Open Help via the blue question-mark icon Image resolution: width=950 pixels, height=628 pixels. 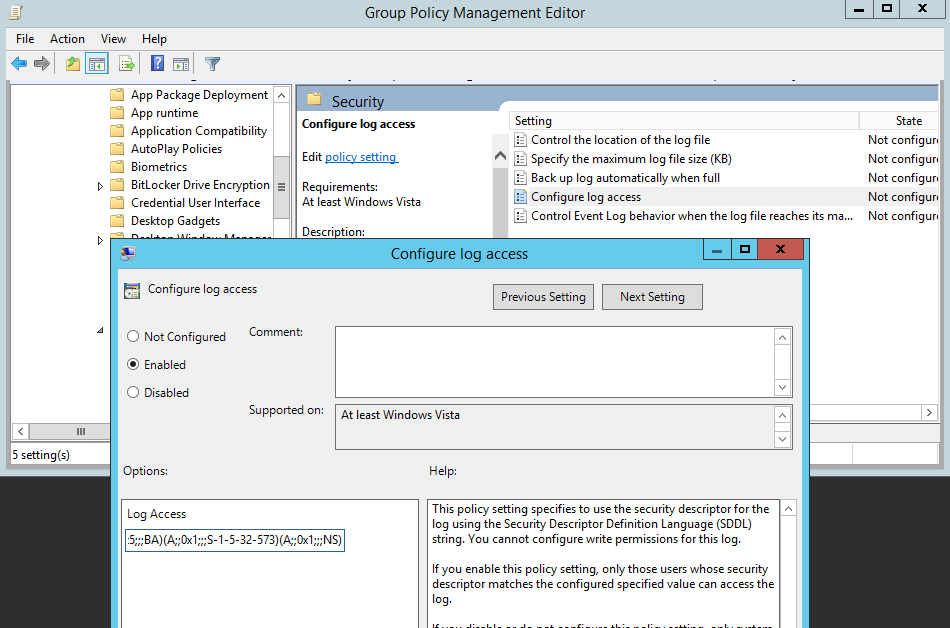pyautogui.click(x=158, y=64)
